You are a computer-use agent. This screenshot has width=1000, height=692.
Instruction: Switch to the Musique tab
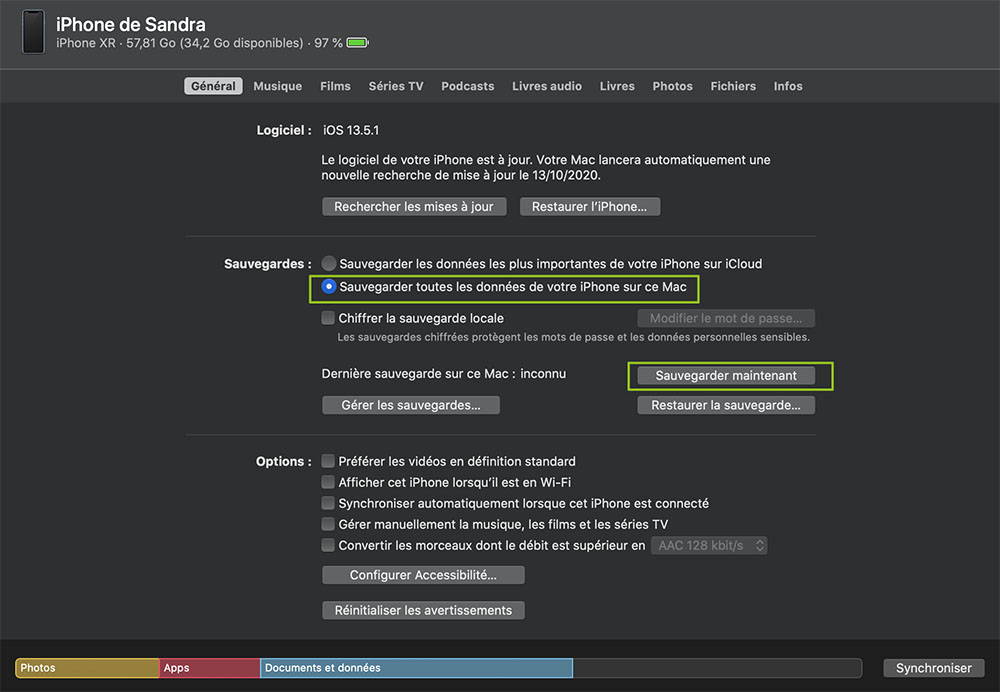pos(277,86)
